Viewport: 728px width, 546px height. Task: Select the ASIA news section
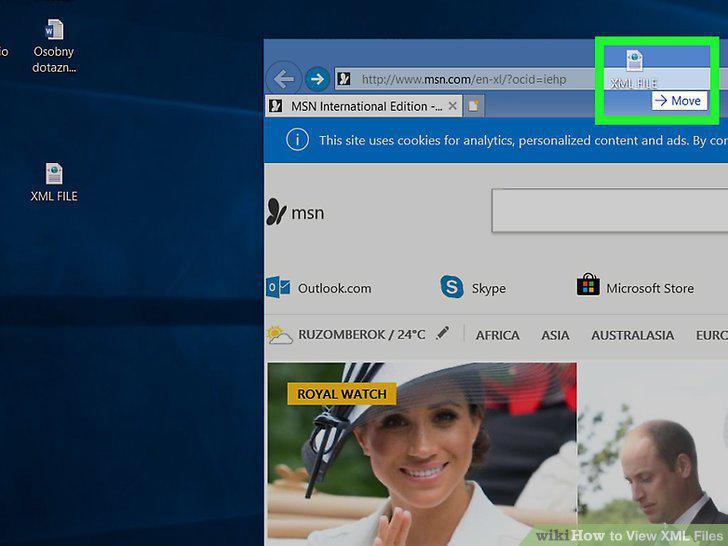pos(555,335)
